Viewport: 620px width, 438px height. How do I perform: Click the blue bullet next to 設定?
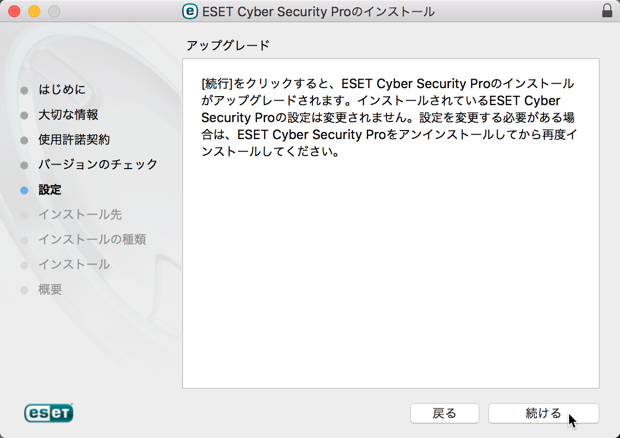(x=24, y=190)
